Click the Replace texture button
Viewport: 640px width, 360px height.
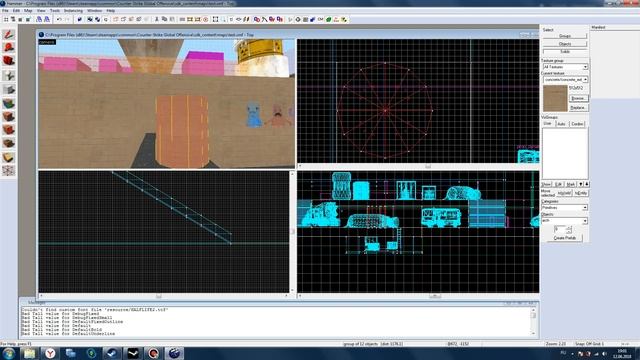tap(578, 108)
